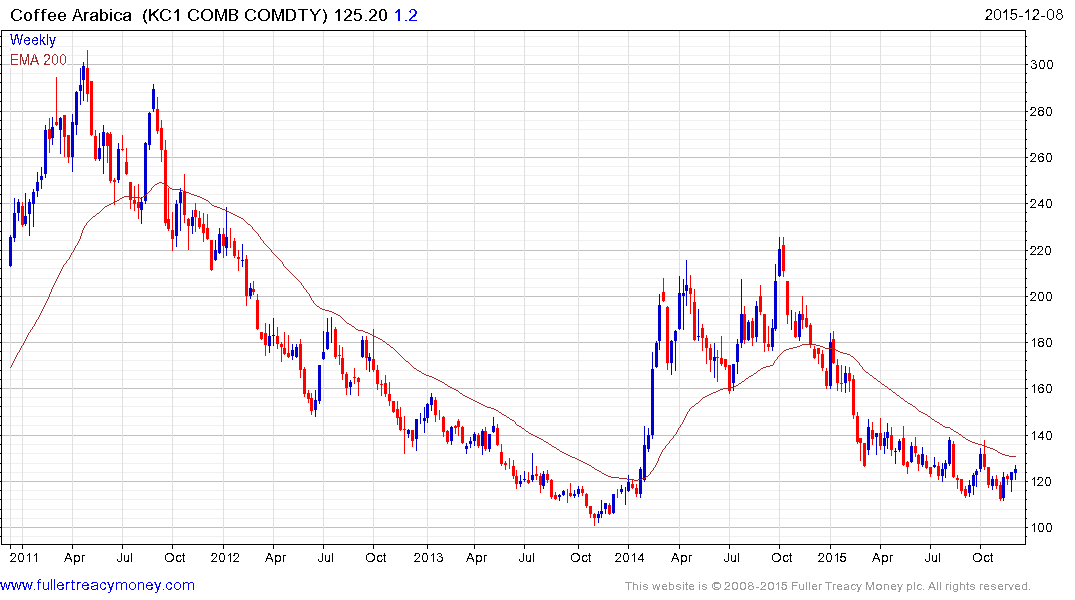Viewport: 1075px width, 600px height.
Task: Select the 180 price axis label
Action: (x=1041, y=342)
